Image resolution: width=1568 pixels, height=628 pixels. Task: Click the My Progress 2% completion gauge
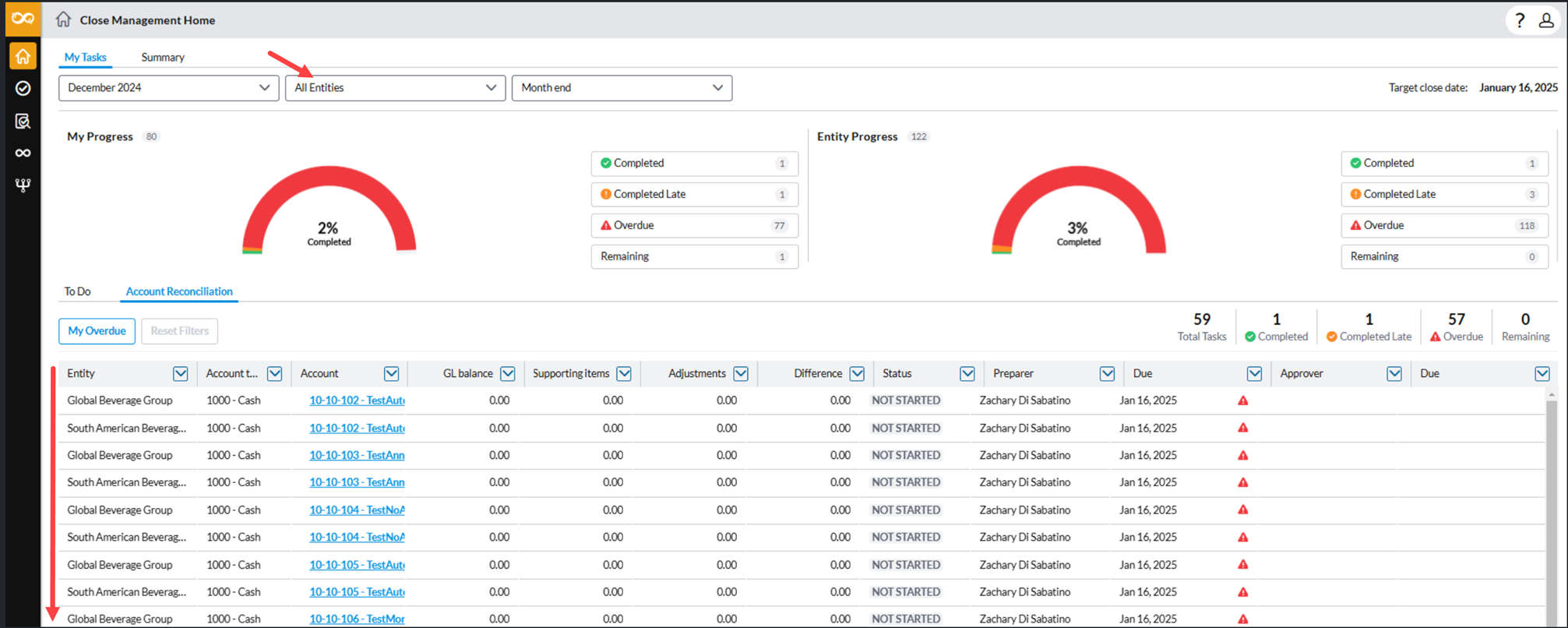coord(329,210)
